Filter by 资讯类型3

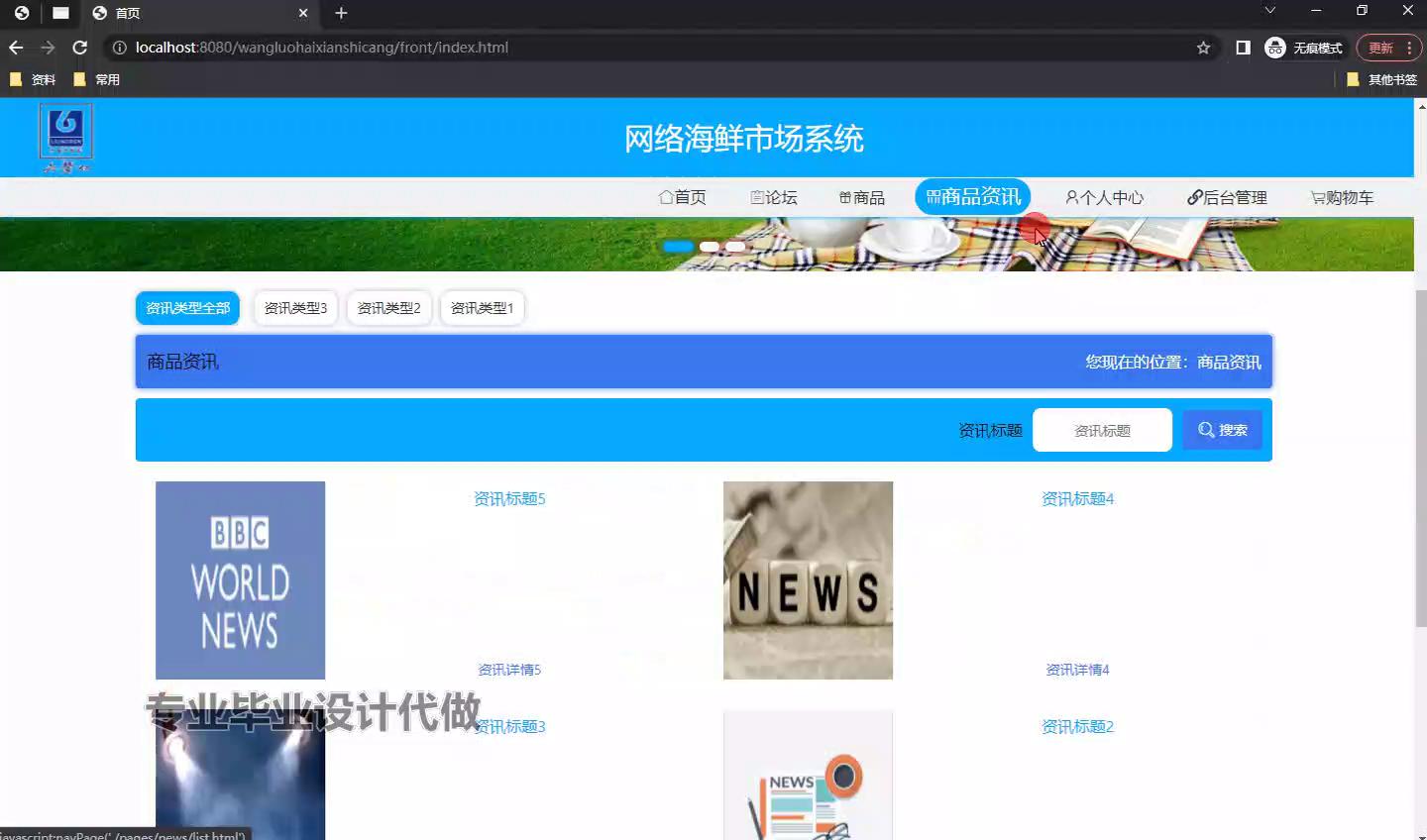pos(295,308)
